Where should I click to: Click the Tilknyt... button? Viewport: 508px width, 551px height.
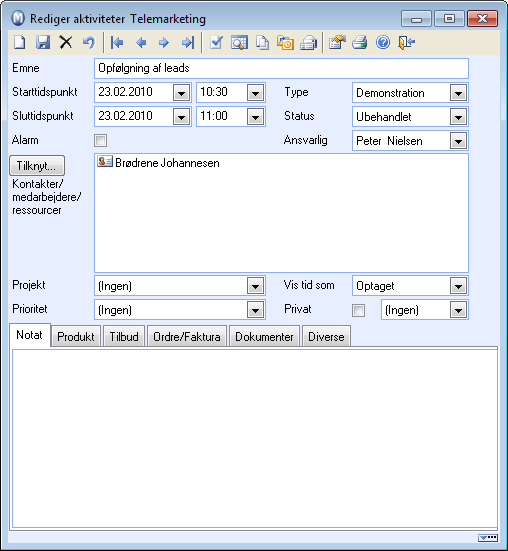tap(37, 166)
